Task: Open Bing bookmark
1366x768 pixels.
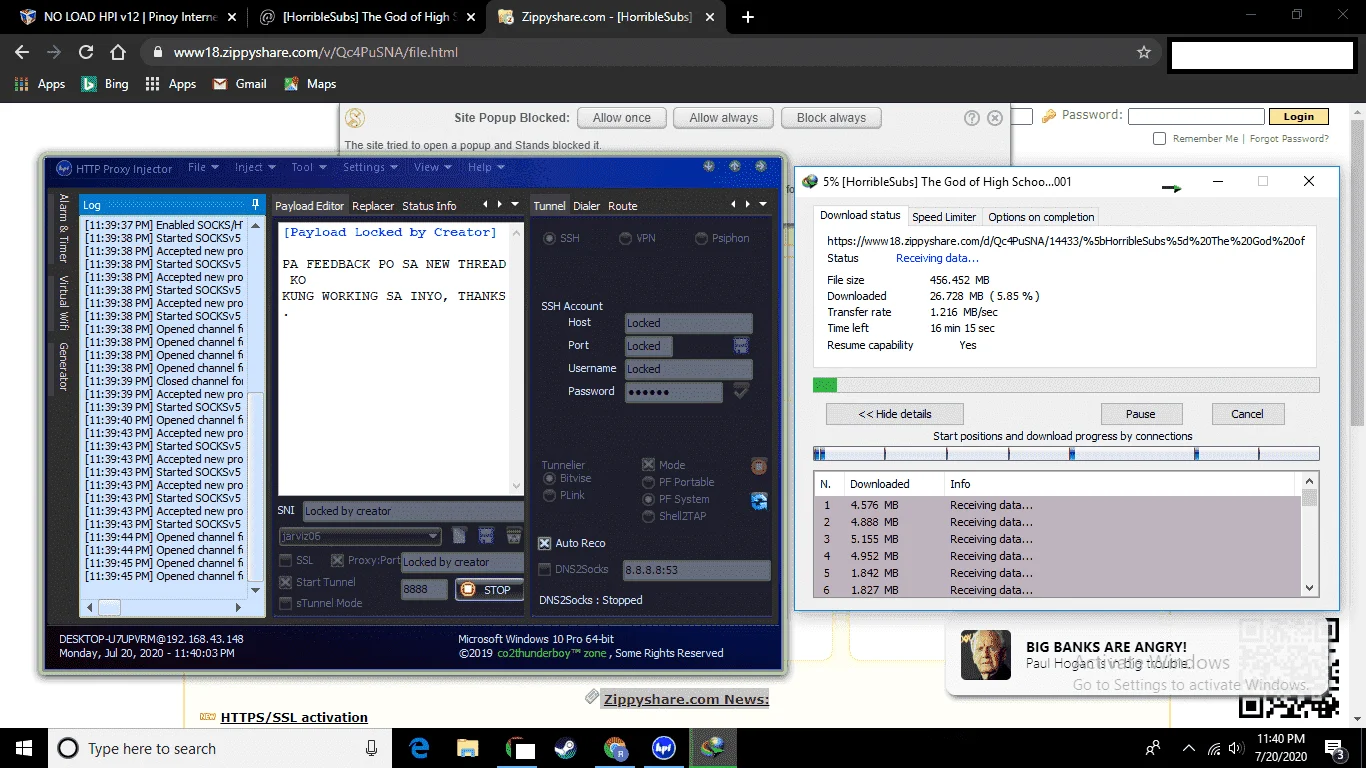Action: [105, 84]
